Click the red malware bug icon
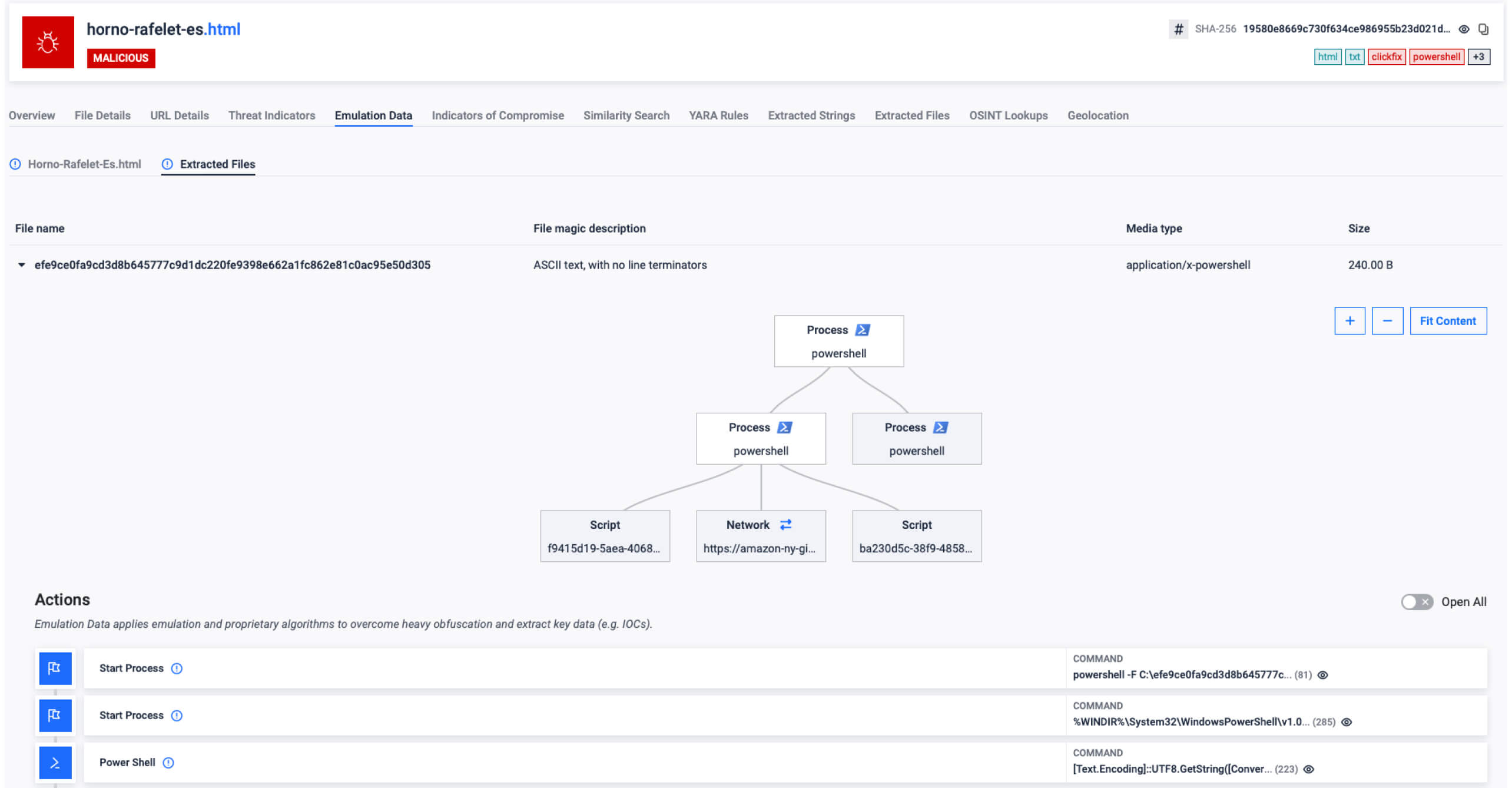Image resolution: width=1512 pixels, height=788 pixels. (x=48, y=42)
